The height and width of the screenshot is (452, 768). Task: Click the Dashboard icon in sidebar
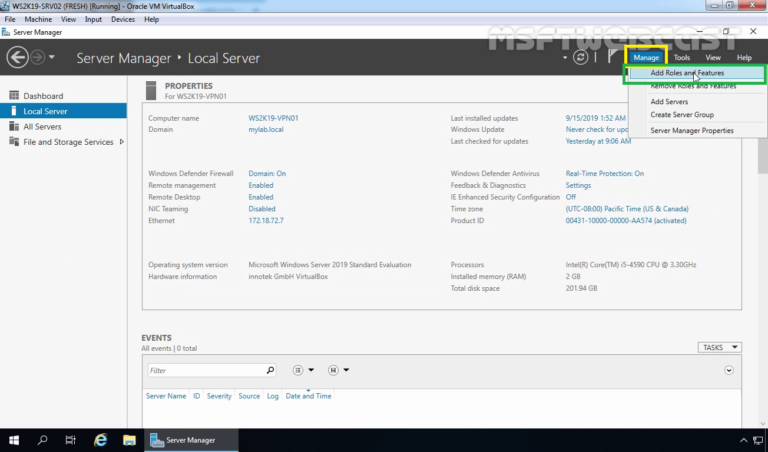(14, 95)
